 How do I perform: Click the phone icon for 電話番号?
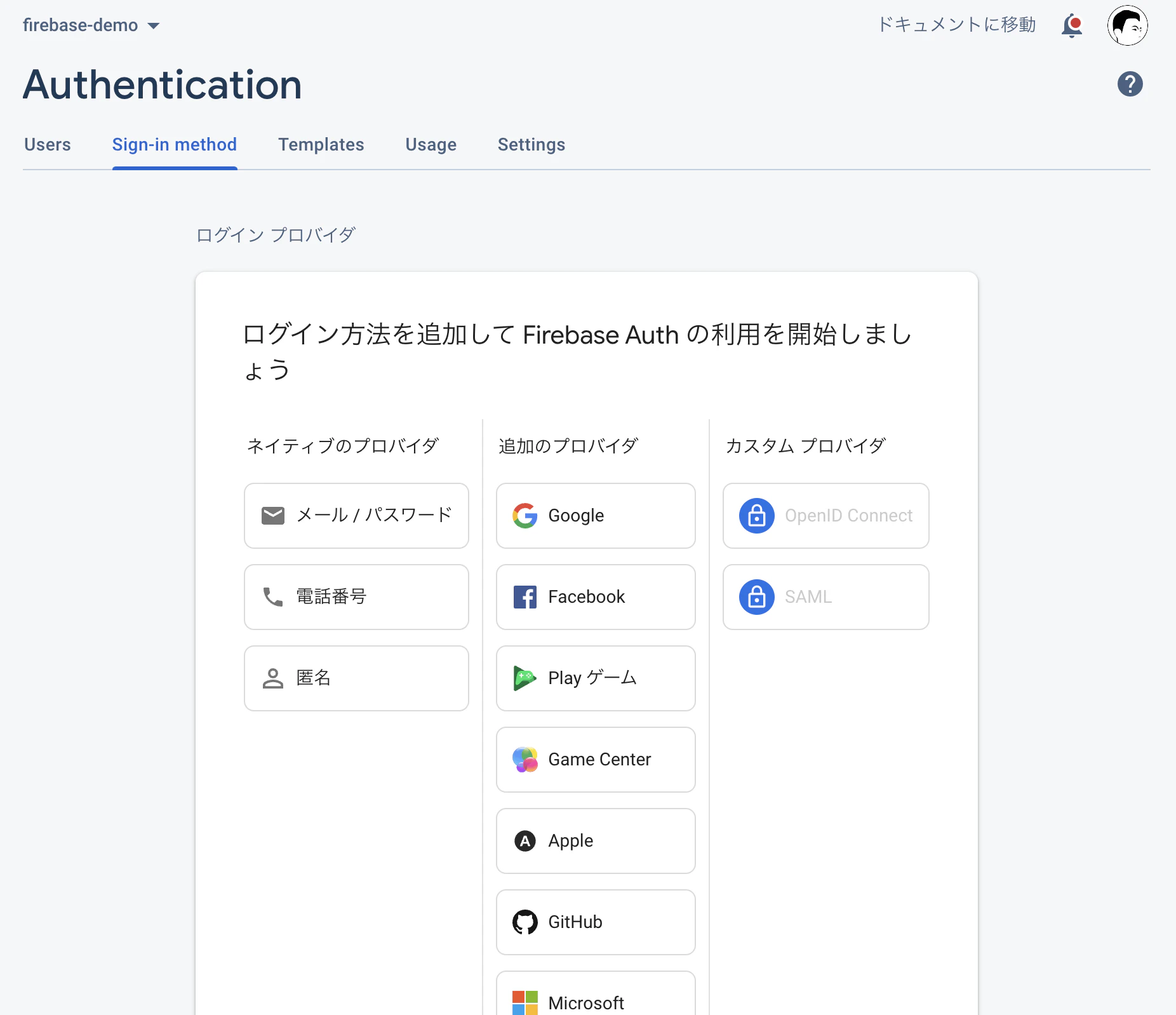[273, 597]
